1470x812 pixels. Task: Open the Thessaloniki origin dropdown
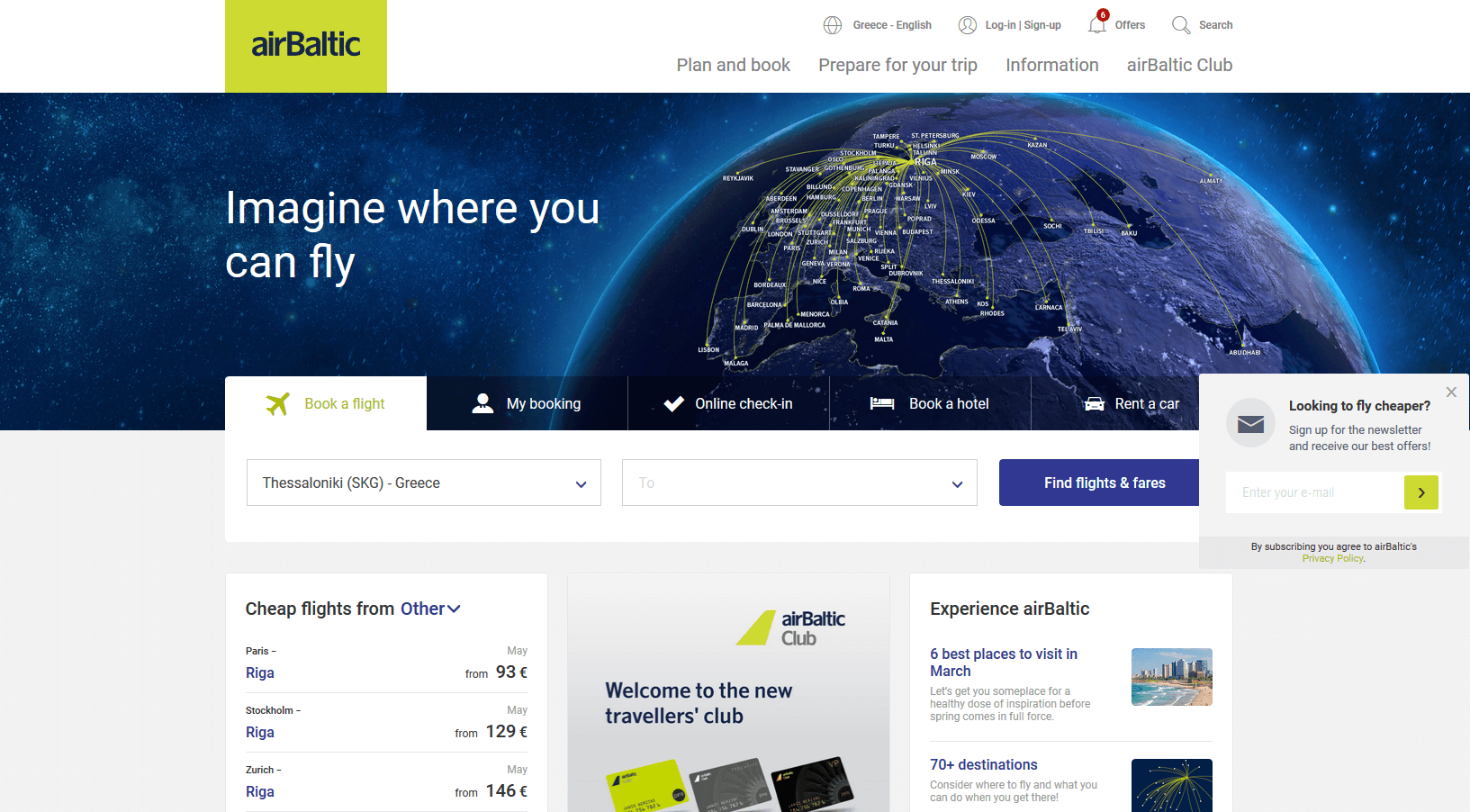tap(424, 483)
